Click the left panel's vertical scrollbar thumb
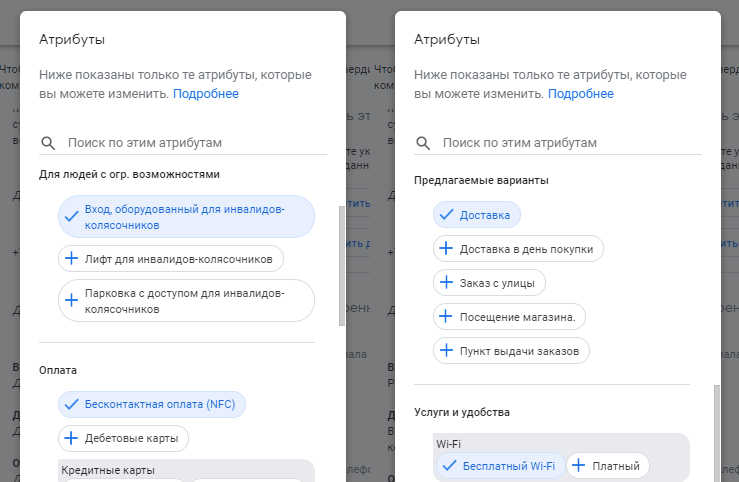Image resolution: width=739 pixels, height=482 pixels. tap(342, 266)
